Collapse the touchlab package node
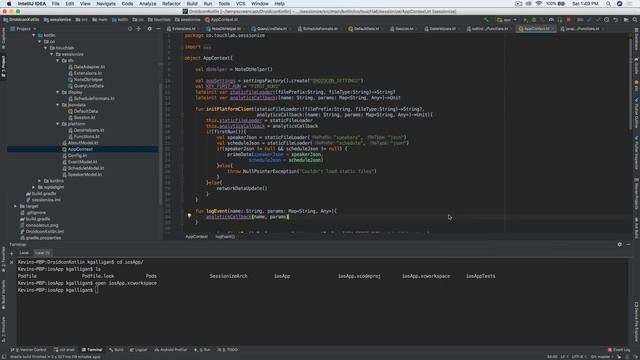Screen dimensions: 640x360 [46, 48]
